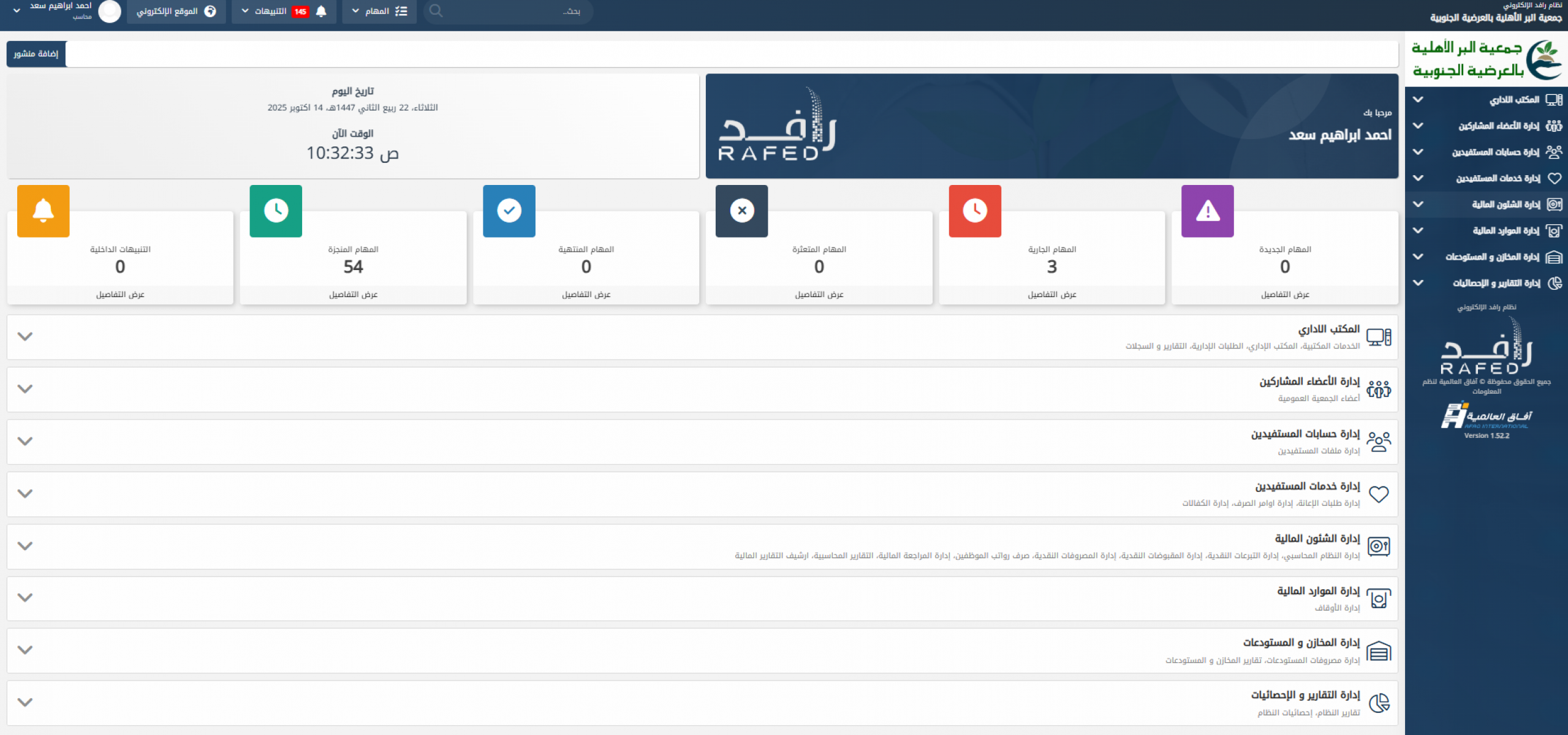The height and width of the screenshot is (735, 1568).
Task: Open the التنبيهات notifications menu with 145 badge
Action: pos(284,11)
